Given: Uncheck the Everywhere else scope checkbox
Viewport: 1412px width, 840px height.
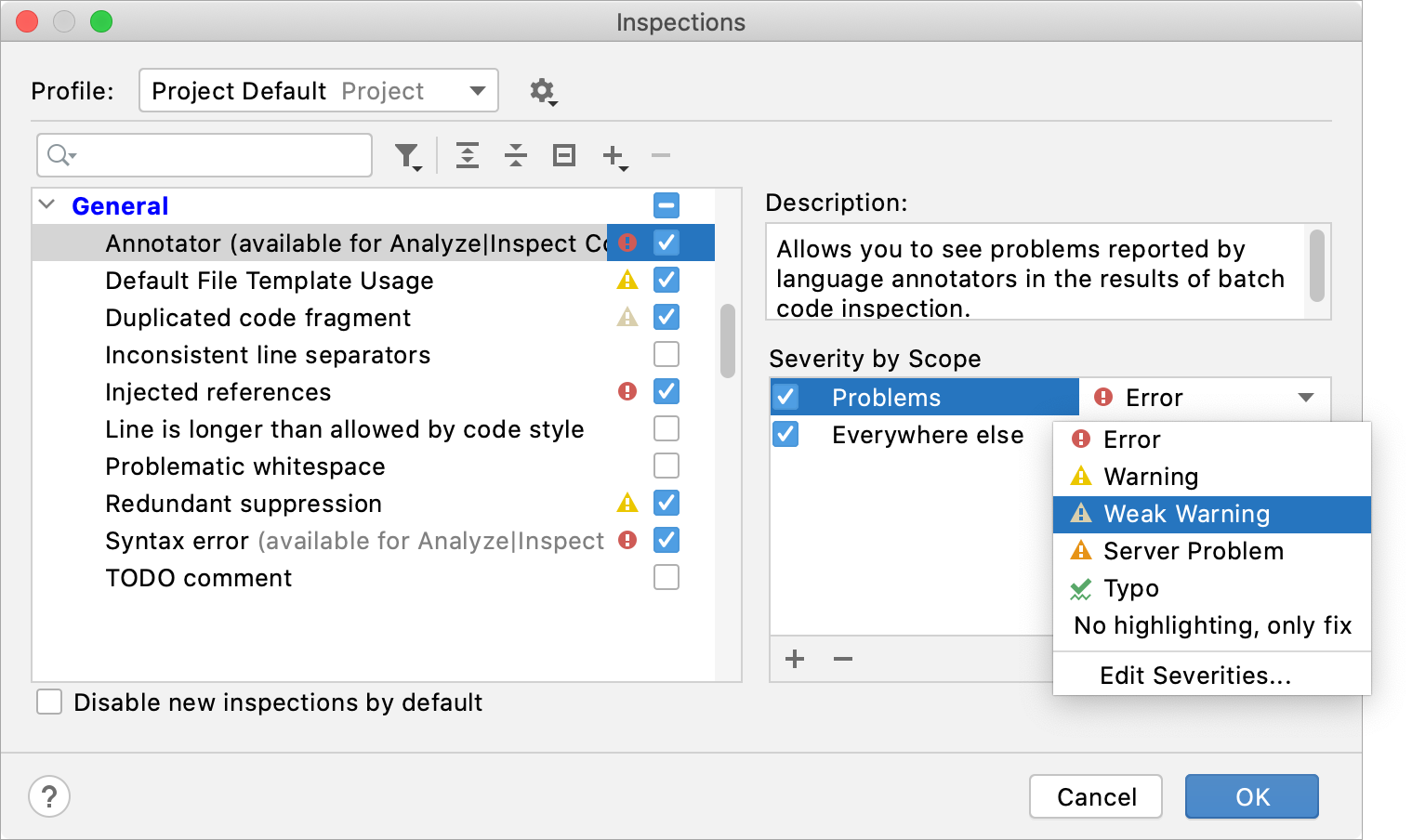Looking at the screenshot, I should [785, 434].
